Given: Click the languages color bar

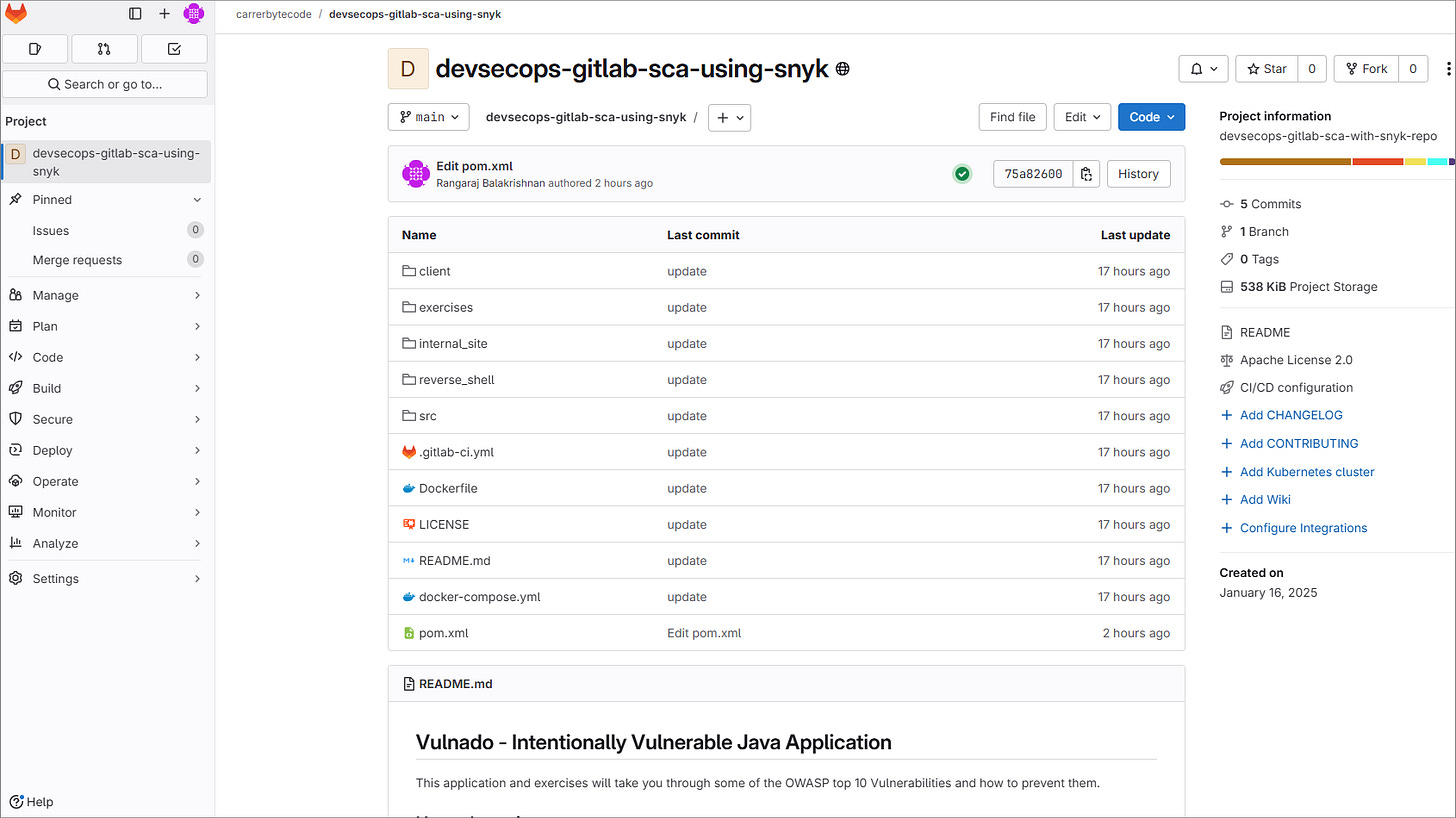Looking at the screenshot, I should click(1337, 161).
